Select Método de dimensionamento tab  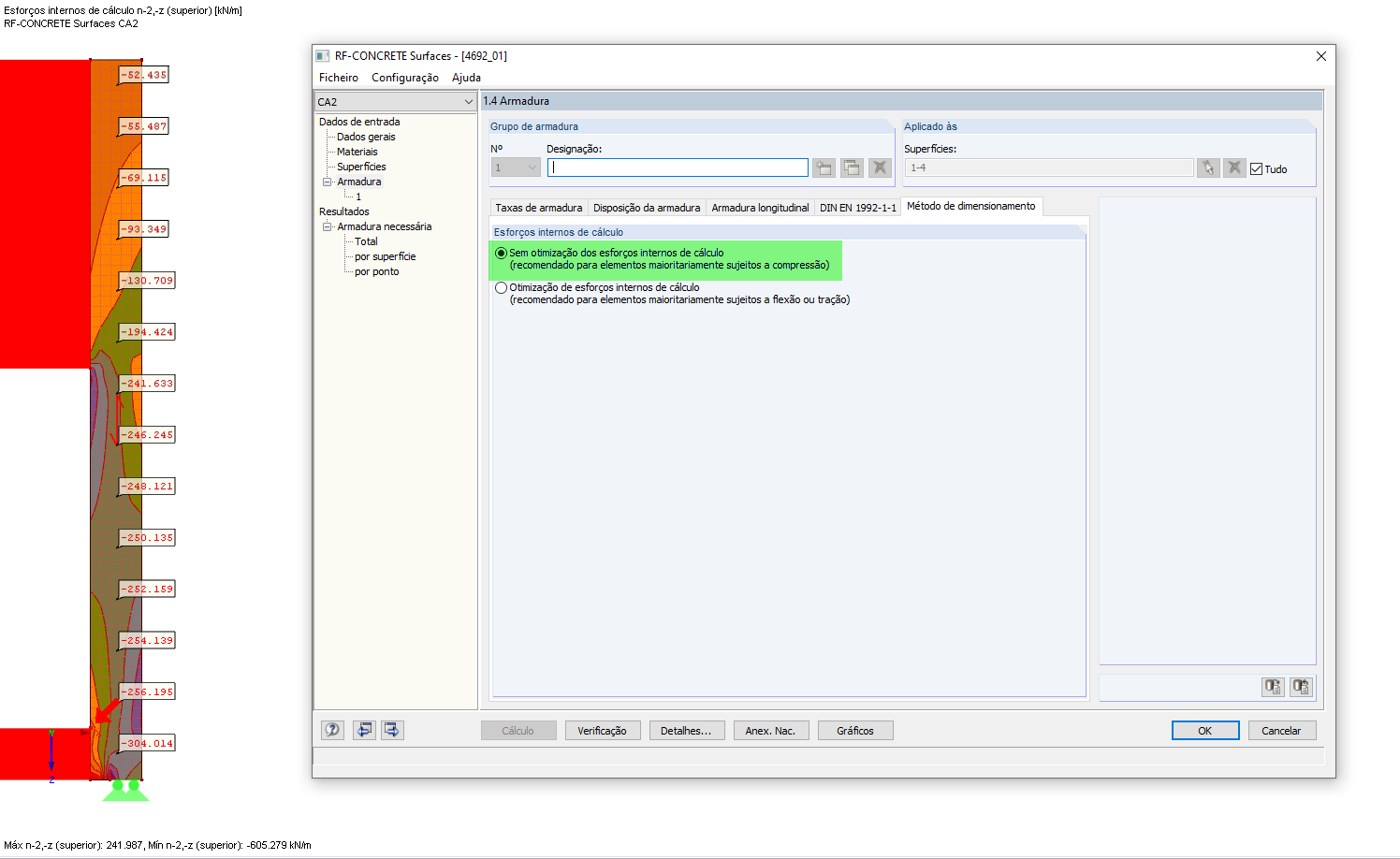tap(971, 206)
